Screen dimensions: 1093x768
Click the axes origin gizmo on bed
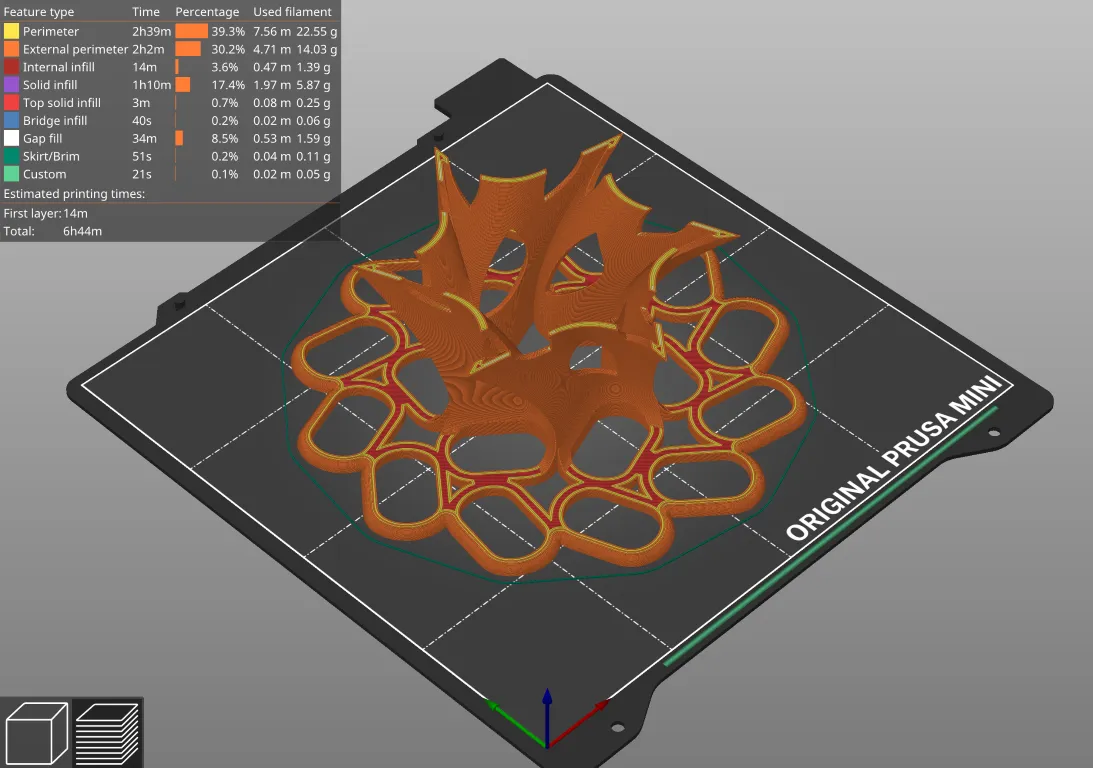pos(547,718)
